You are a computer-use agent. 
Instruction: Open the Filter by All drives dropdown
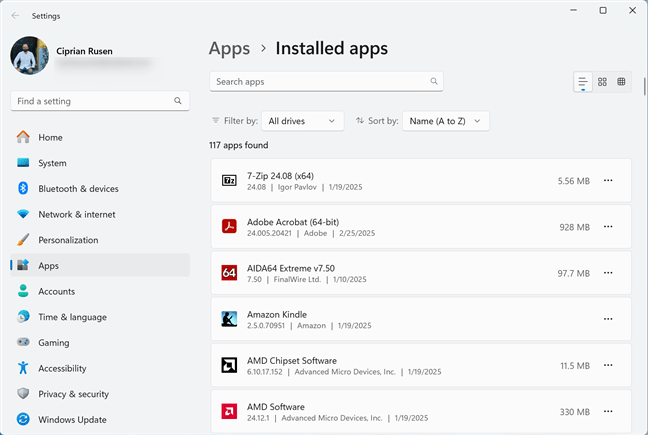click(303, 121)
